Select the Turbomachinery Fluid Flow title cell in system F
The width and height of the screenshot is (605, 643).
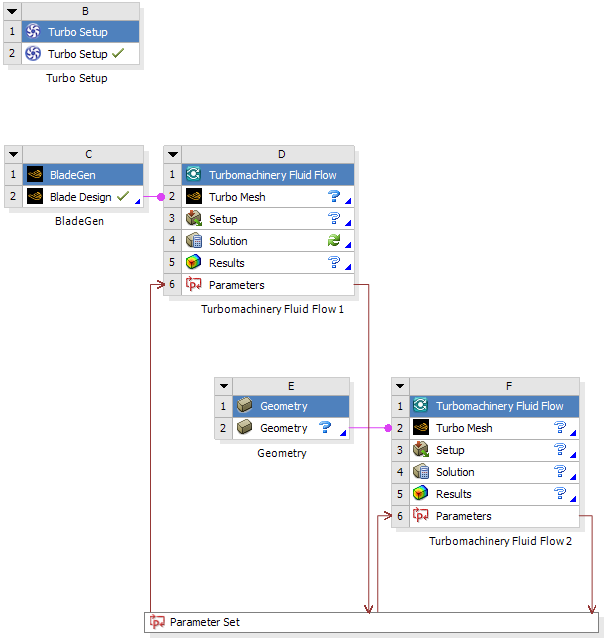tap(494, 406)
